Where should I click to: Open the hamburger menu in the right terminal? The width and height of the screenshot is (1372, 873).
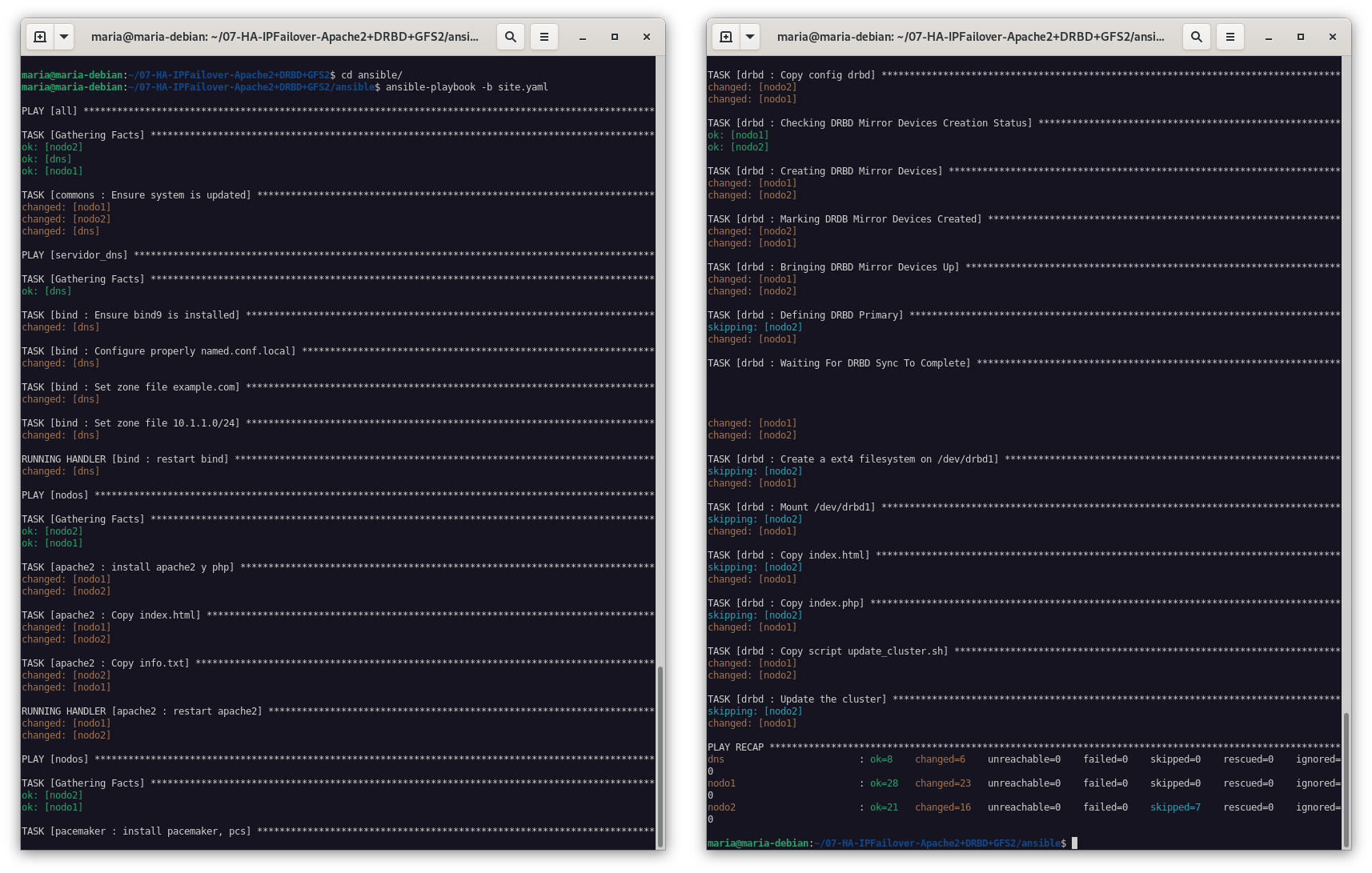pos(1230,37)
